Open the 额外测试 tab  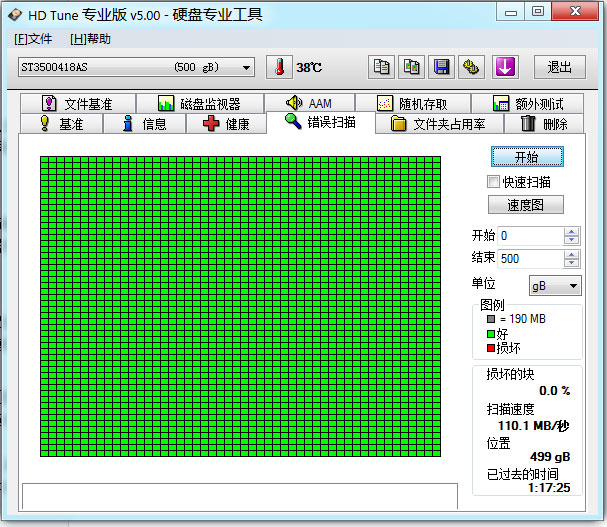coord(528,103)
